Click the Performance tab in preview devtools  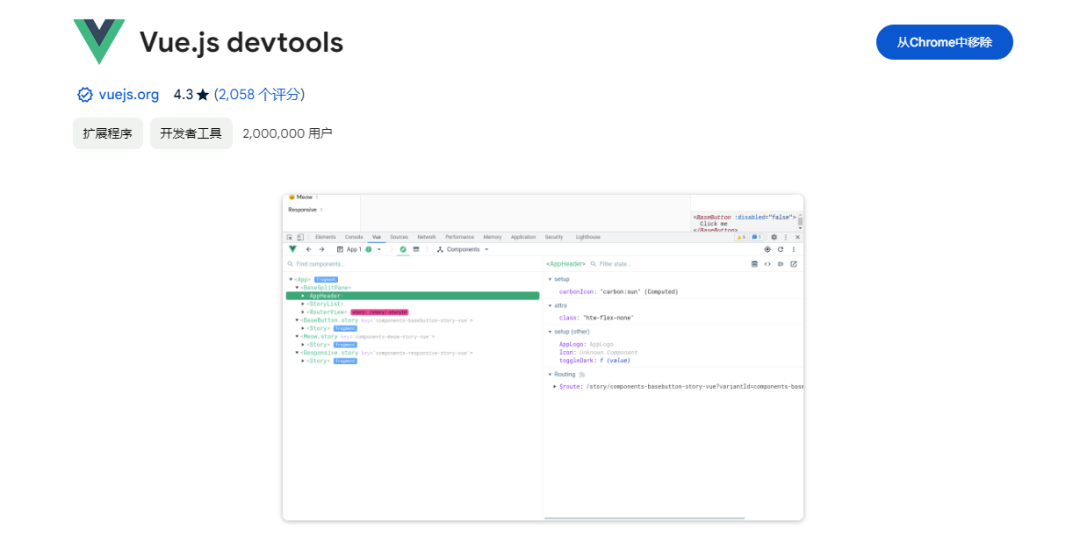coord(459,237)
